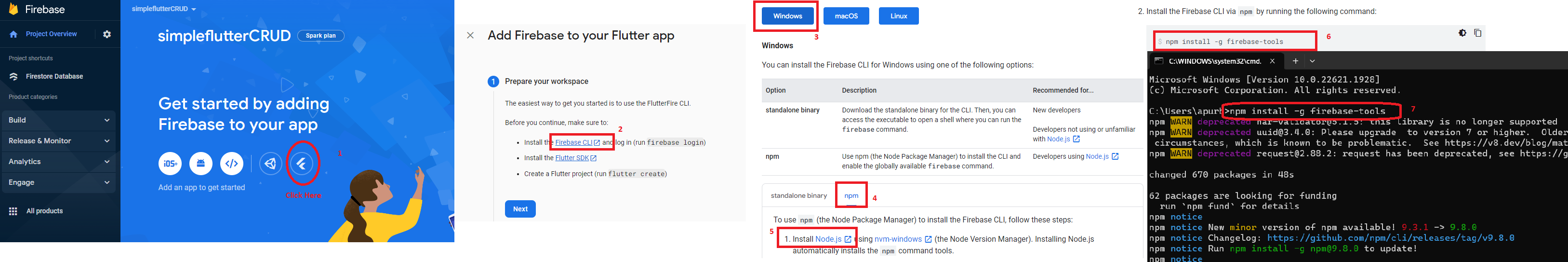This screenshot has height=262, width=1568.
Task: Copy the npm install command snippet
Action: tap(1477, 33)
